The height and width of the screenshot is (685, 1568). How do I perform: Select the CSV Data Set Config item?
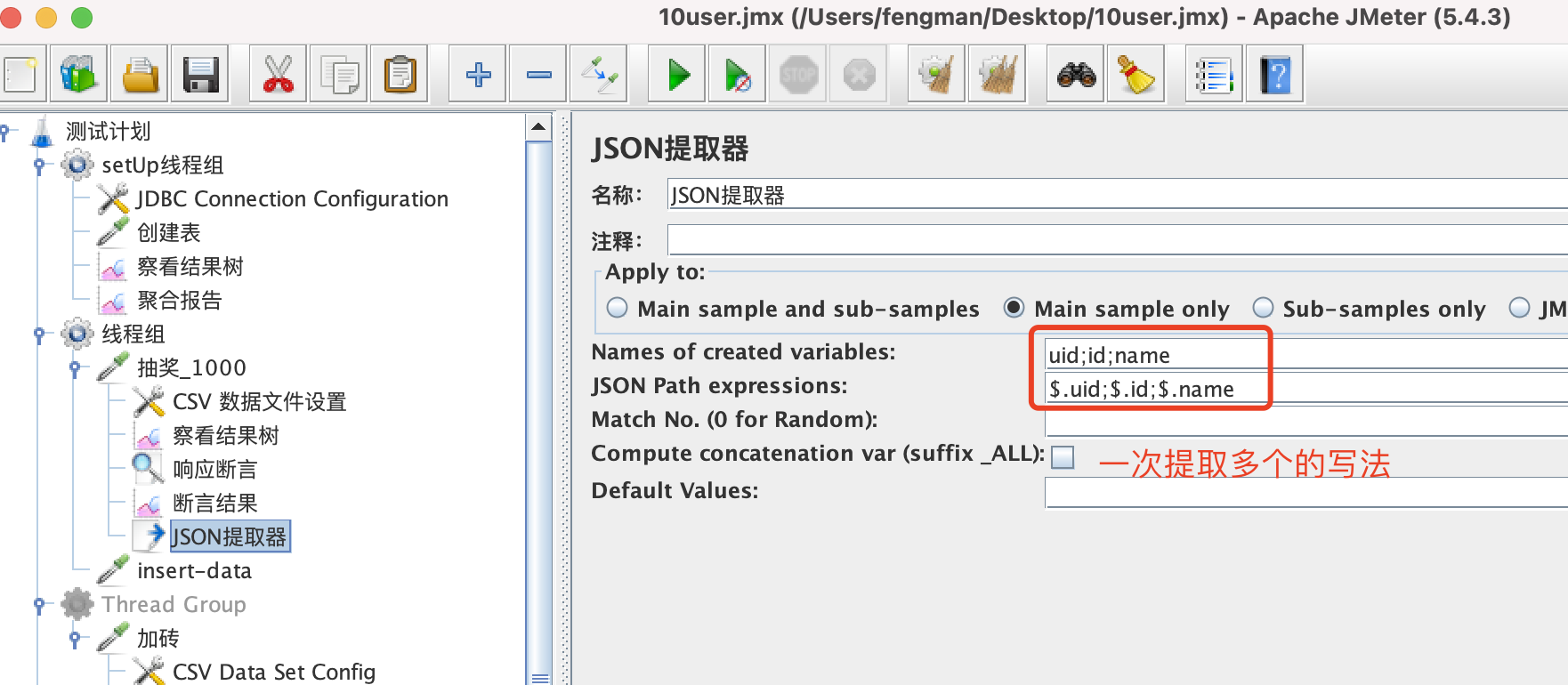pos(273,672)
